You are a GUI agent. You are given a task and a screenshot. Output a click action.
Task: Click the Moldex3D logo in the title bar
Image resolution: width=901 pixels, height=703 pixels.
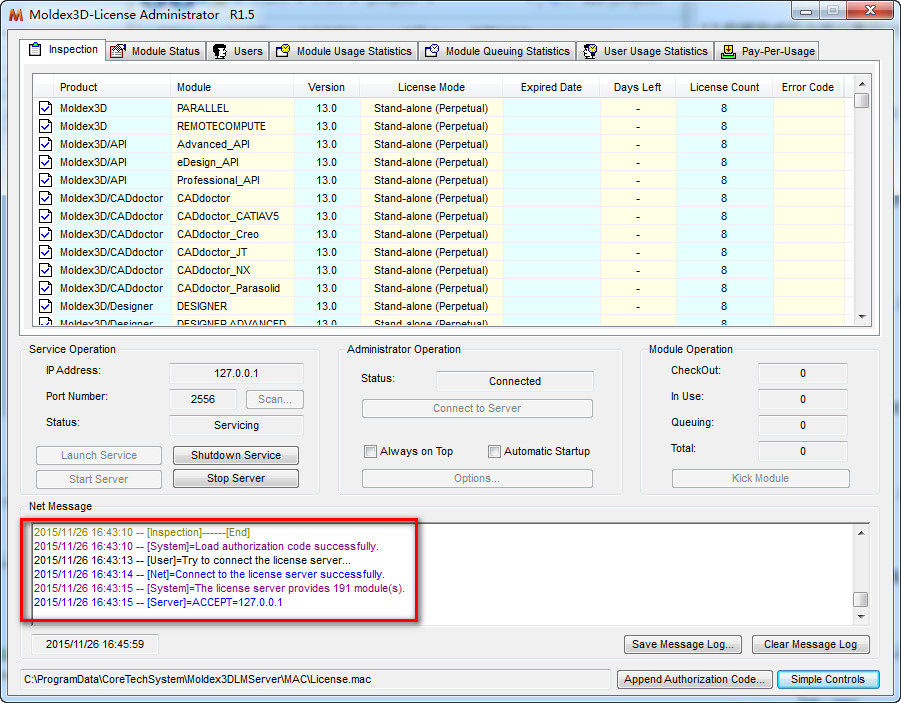coord(16,14)
